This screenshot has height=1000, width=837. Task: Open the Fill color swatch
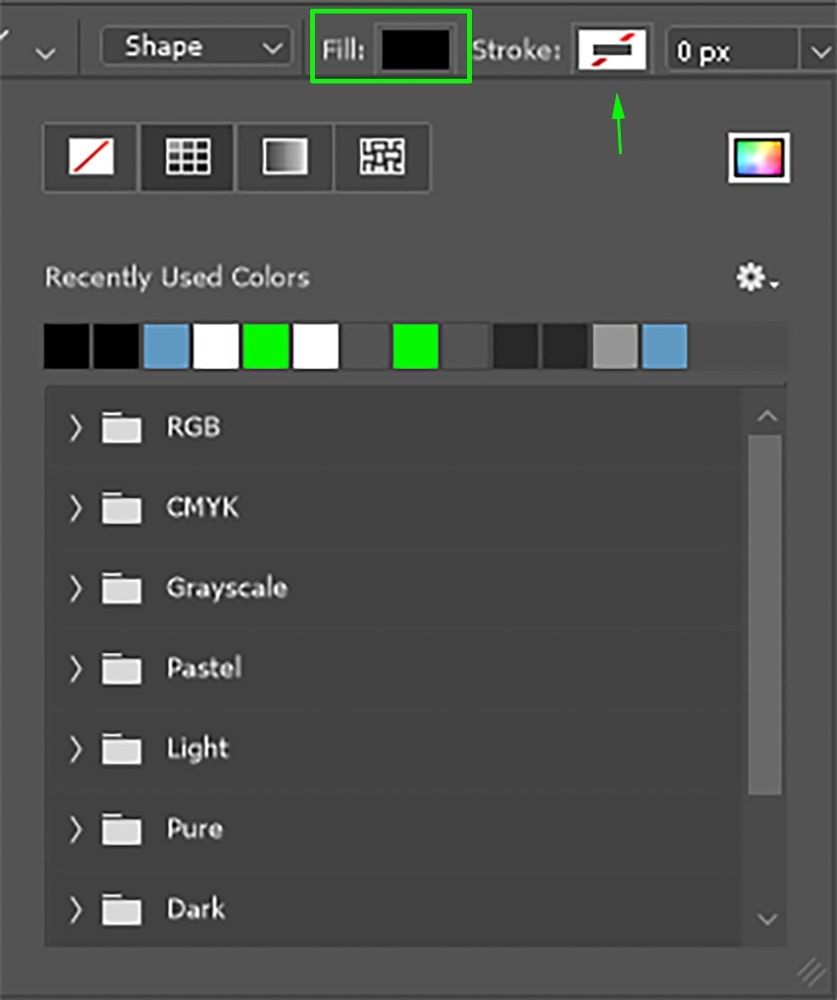click(x=415, y=49)
